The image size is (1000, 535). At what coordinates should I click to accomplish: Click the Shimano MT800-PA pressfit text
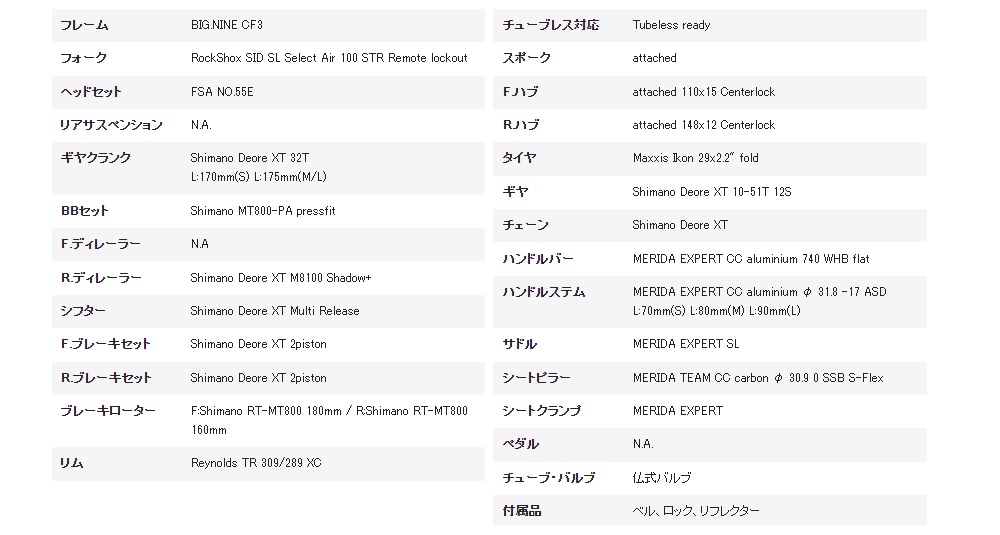click(x=263, y=211)
